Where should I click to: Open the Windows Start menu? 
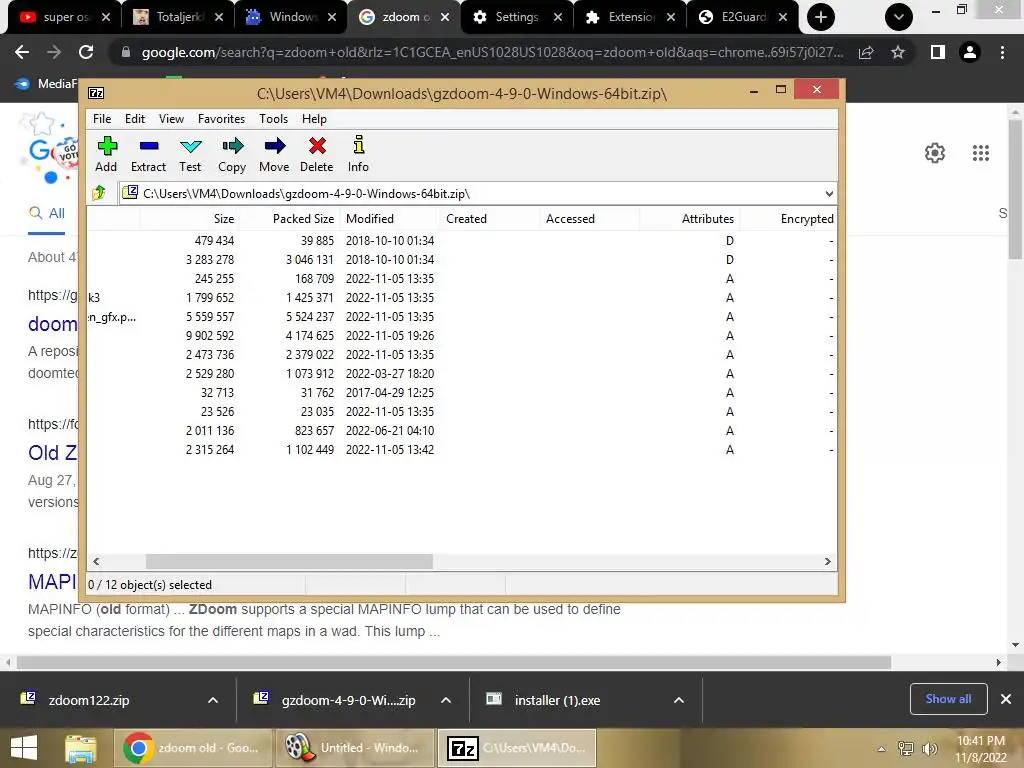tap(24, 748)
